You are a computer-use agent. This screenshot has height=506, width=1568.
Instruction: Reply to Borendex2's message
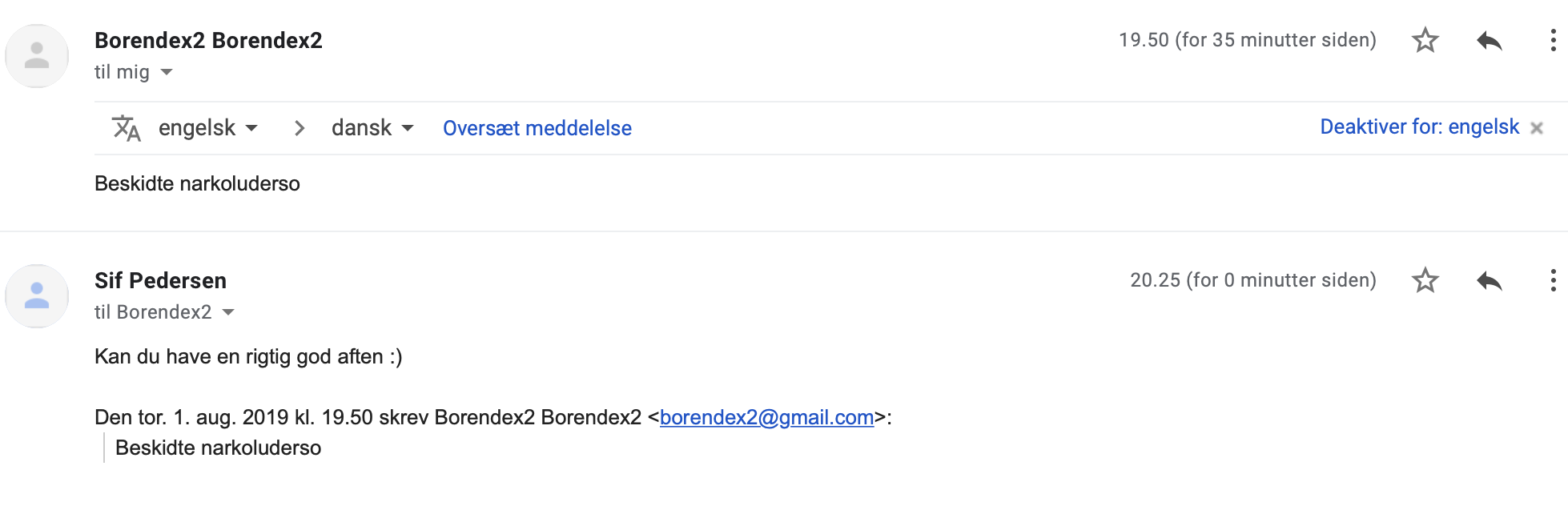(x=1490, y=40)
